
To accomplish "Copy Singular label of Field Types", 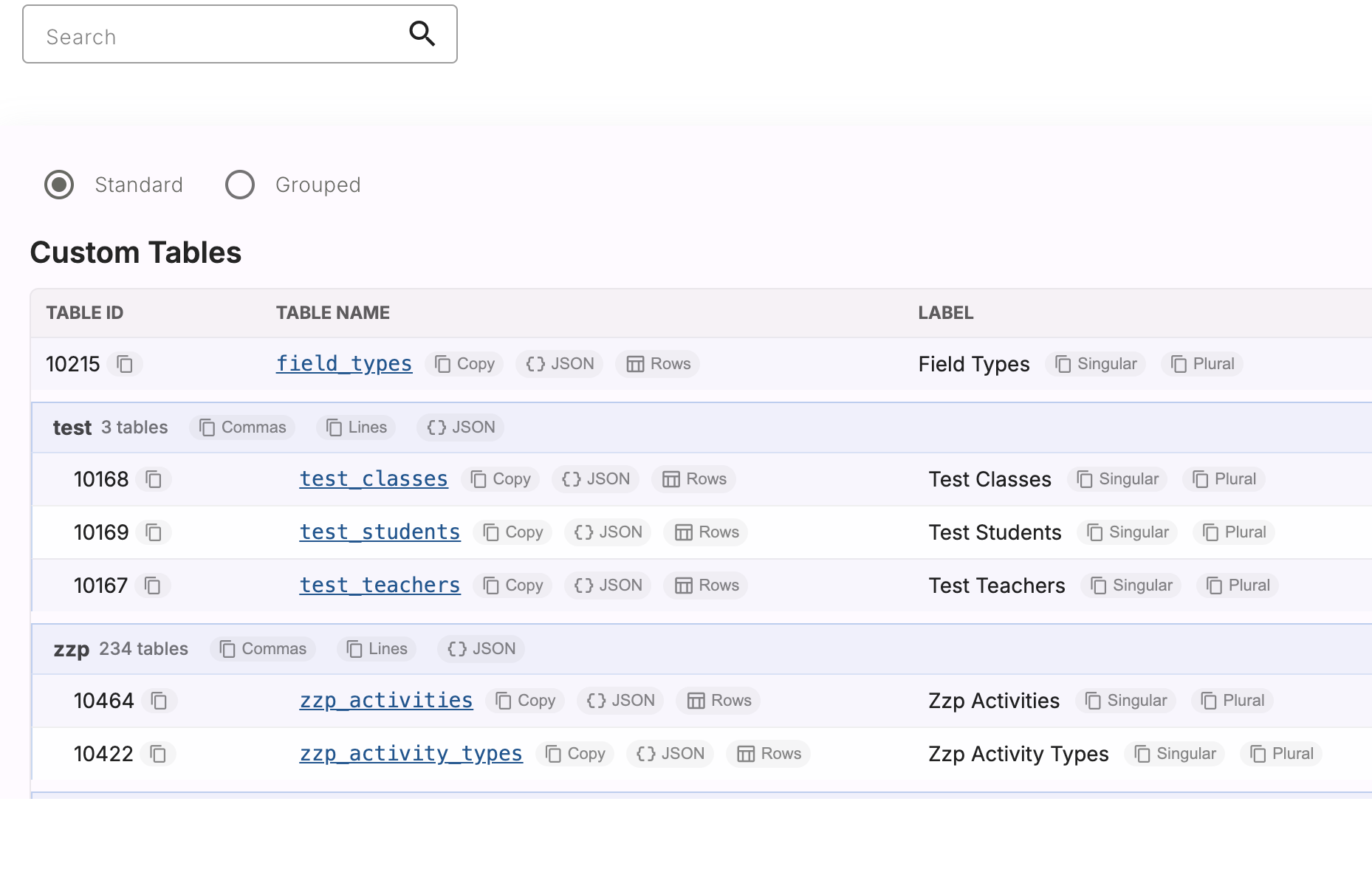I will click(x=1096, y=364).
